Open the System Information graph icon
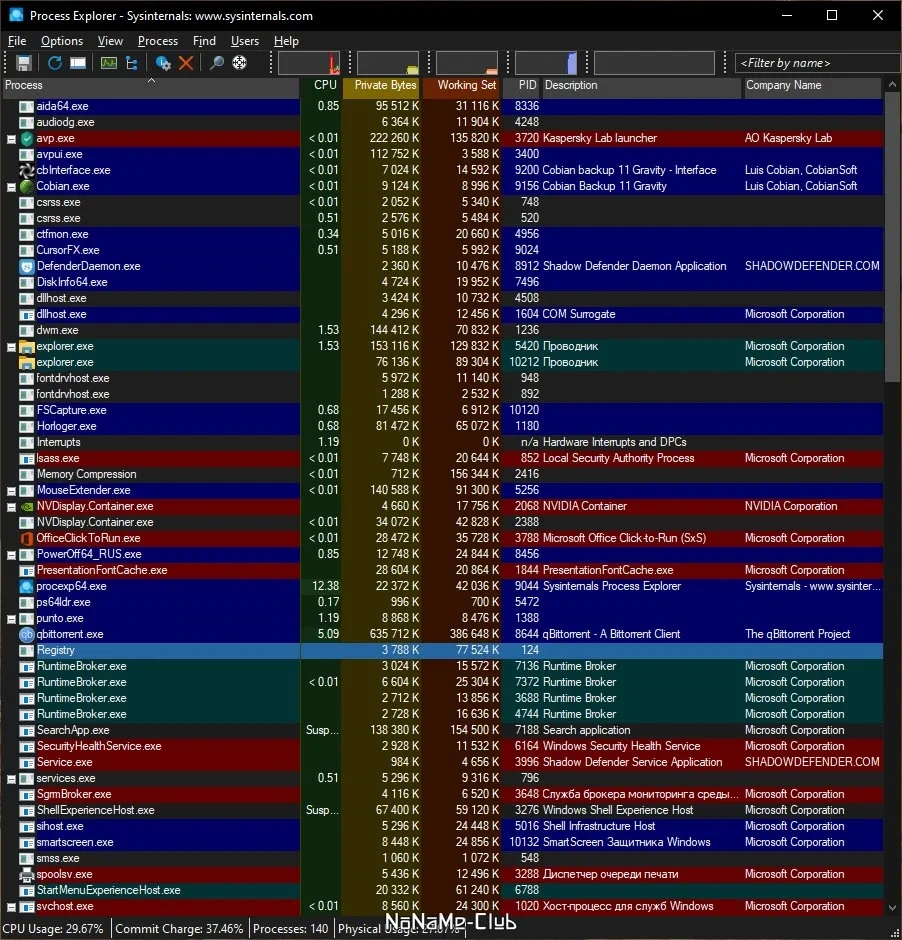 [108, 63]
